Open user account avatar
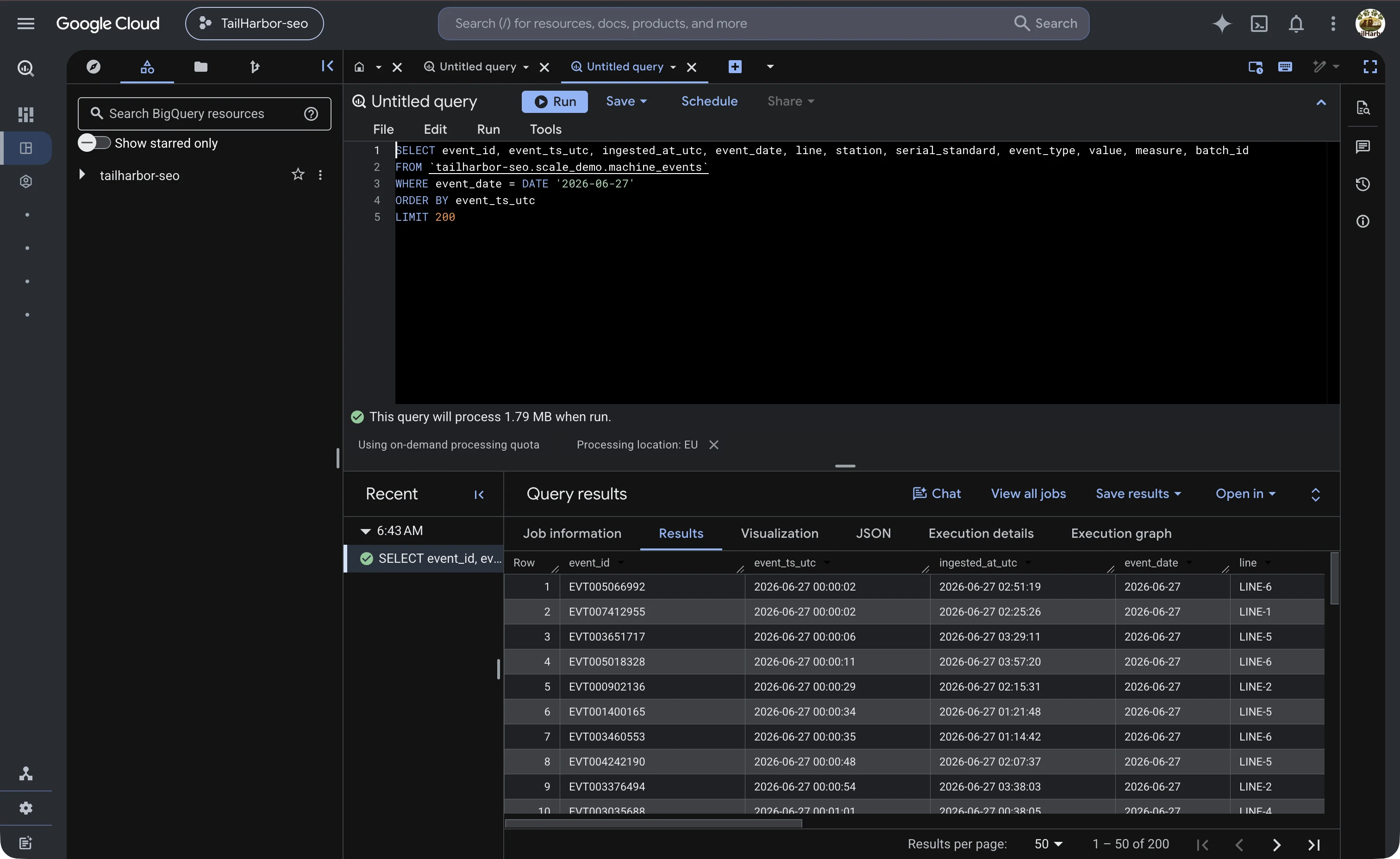 click(x=1370, y=23)
